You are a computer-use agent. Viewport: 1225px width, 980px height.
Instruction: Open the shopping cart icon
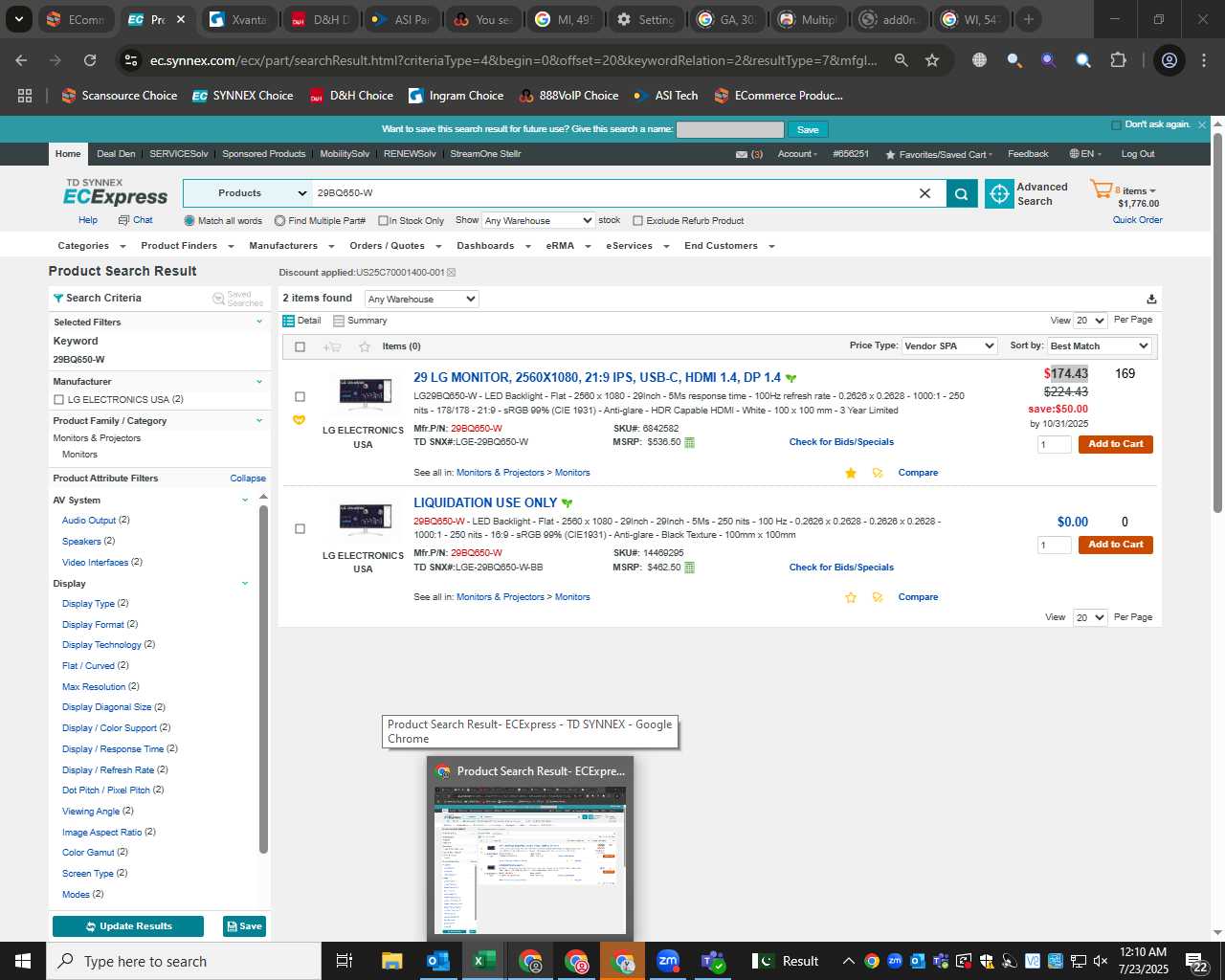tap(1101, 189)
